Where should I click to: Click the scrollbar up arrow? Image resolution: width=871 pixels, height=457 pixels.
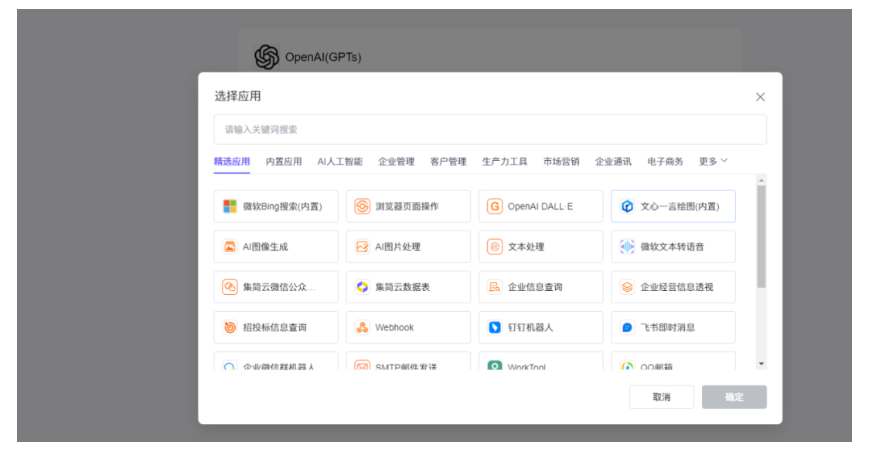point(761,180)
